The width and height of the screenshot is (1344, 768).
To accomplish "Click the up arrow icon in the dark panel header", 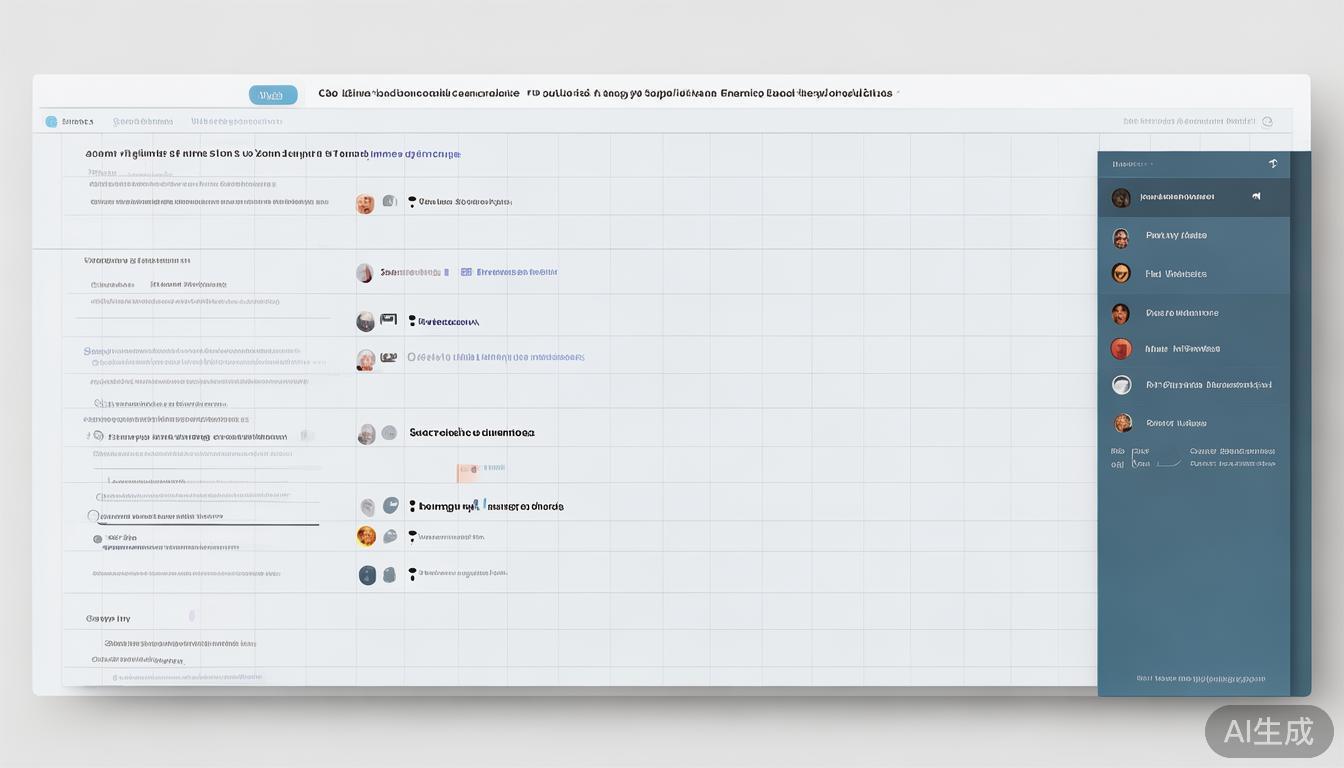I will tap(1273, 163).
